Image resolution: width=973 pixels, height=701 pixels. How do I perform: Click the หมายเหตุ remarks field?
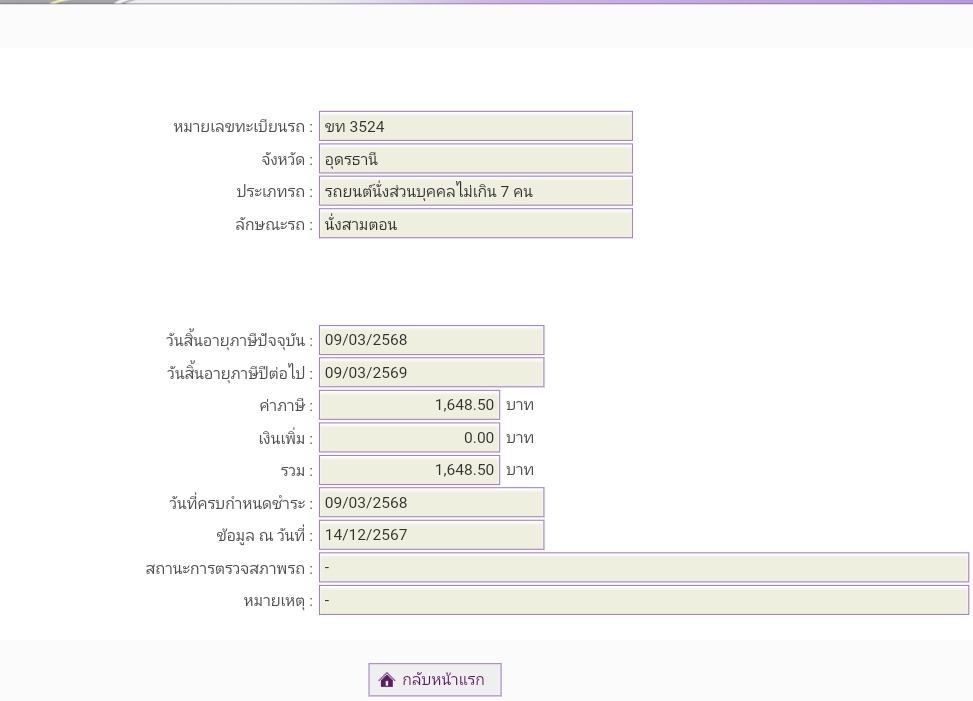(x=643, y=600)
